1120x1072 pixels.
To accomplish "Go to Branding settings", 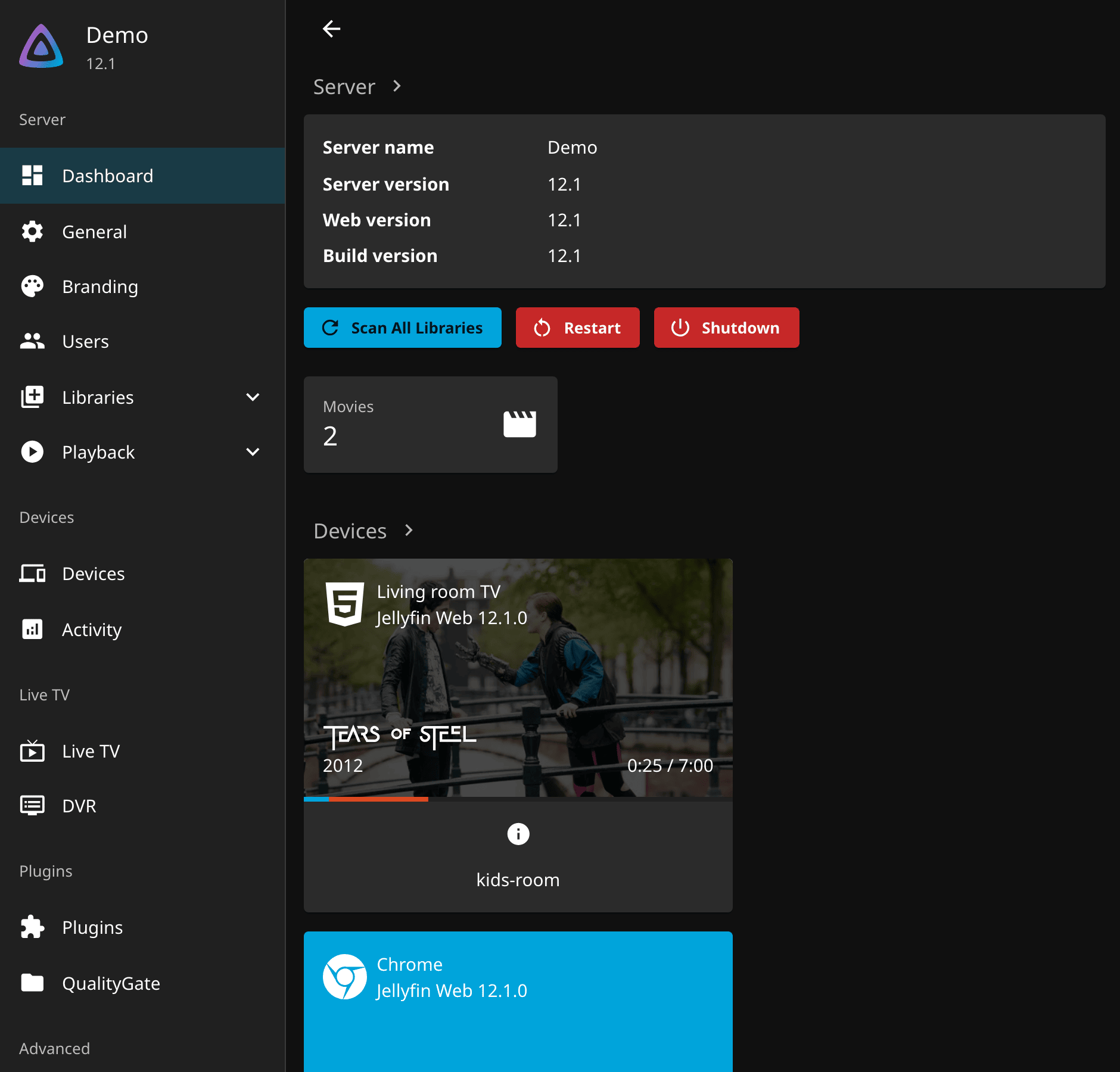I will 142,286.
